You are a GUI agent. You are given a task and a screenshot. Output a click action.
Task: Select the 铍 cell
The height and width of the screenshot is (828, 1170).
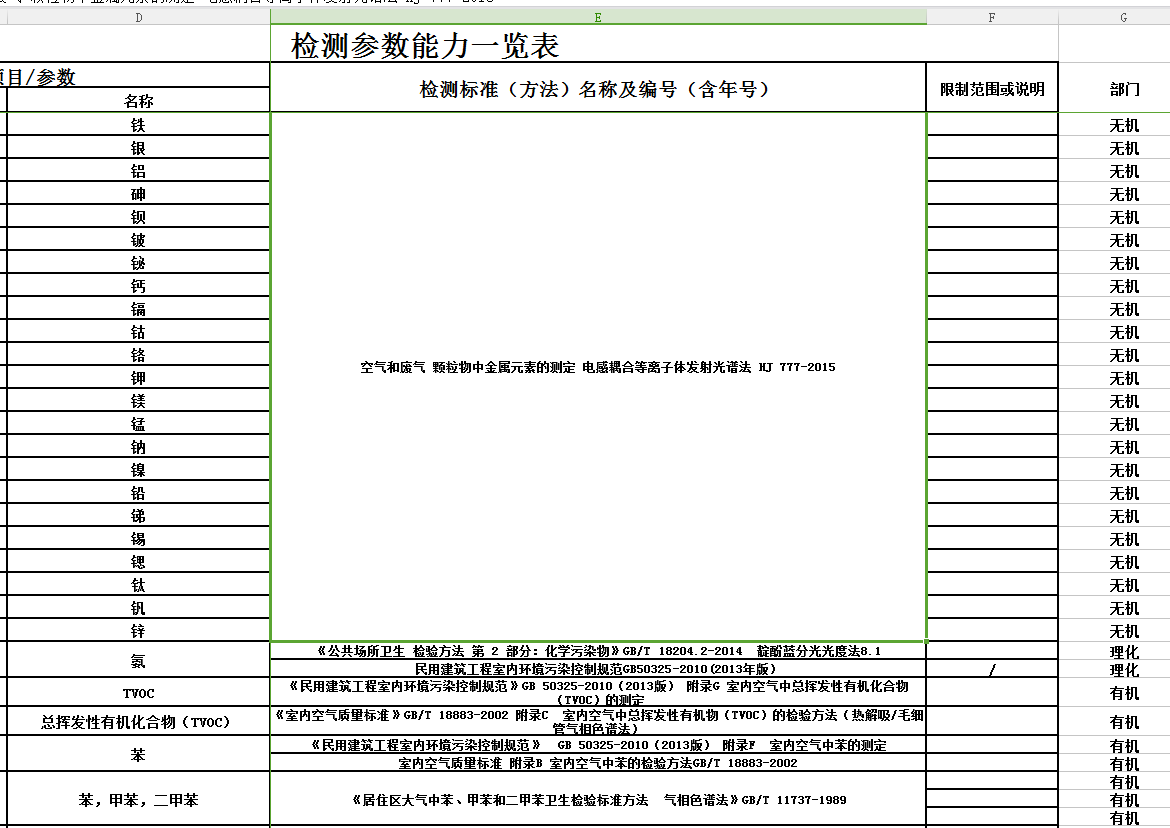click(x=138, y=239)
